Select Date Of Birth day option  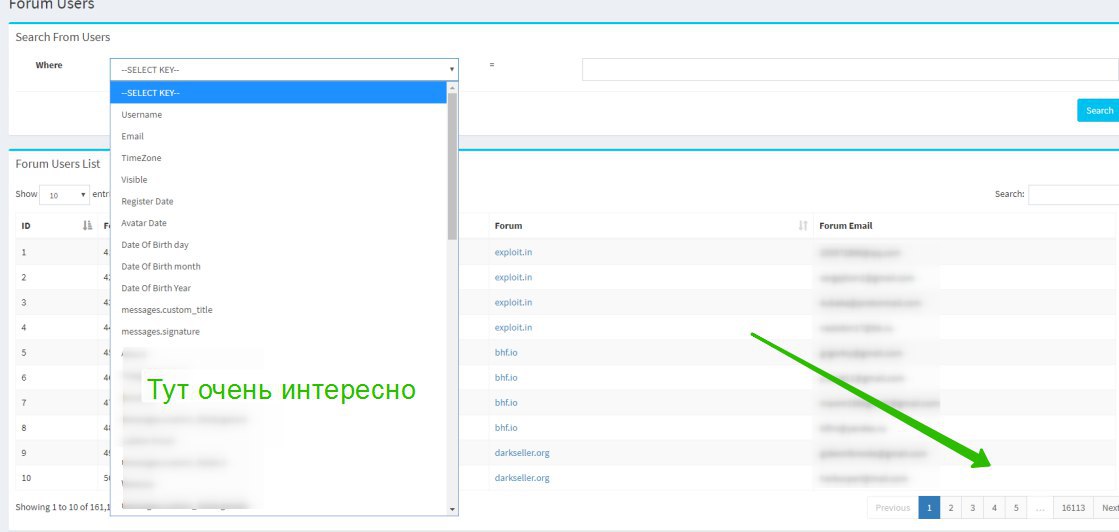[x=278, y=245]
